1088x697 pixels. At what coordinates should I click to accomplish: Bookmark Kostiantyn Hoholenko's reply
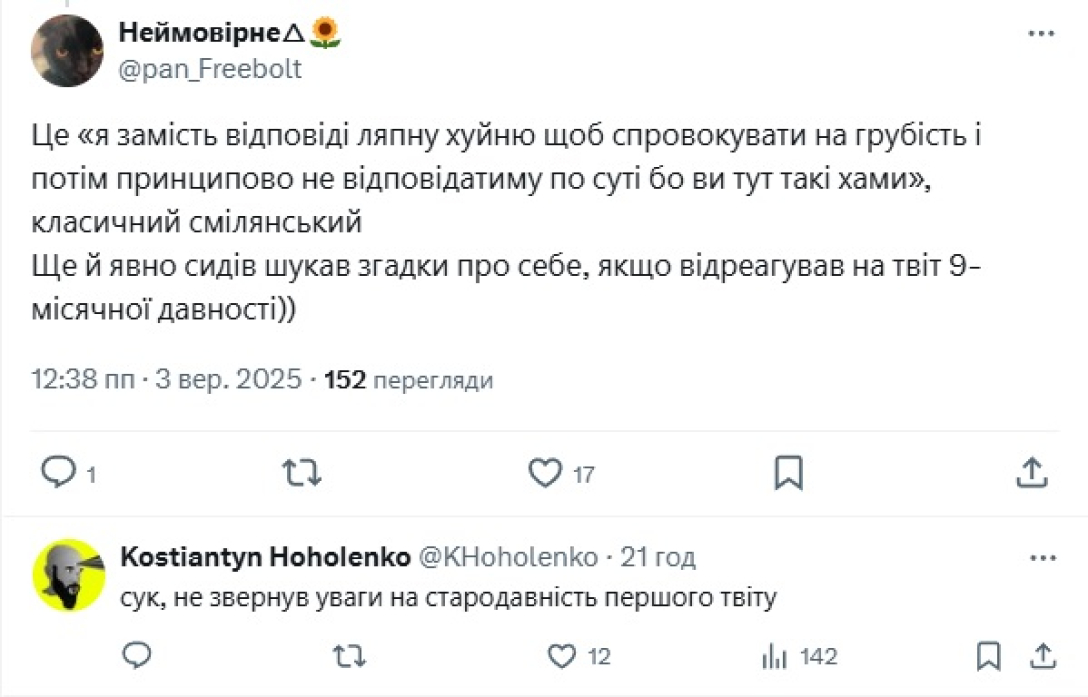coord(990,655)
